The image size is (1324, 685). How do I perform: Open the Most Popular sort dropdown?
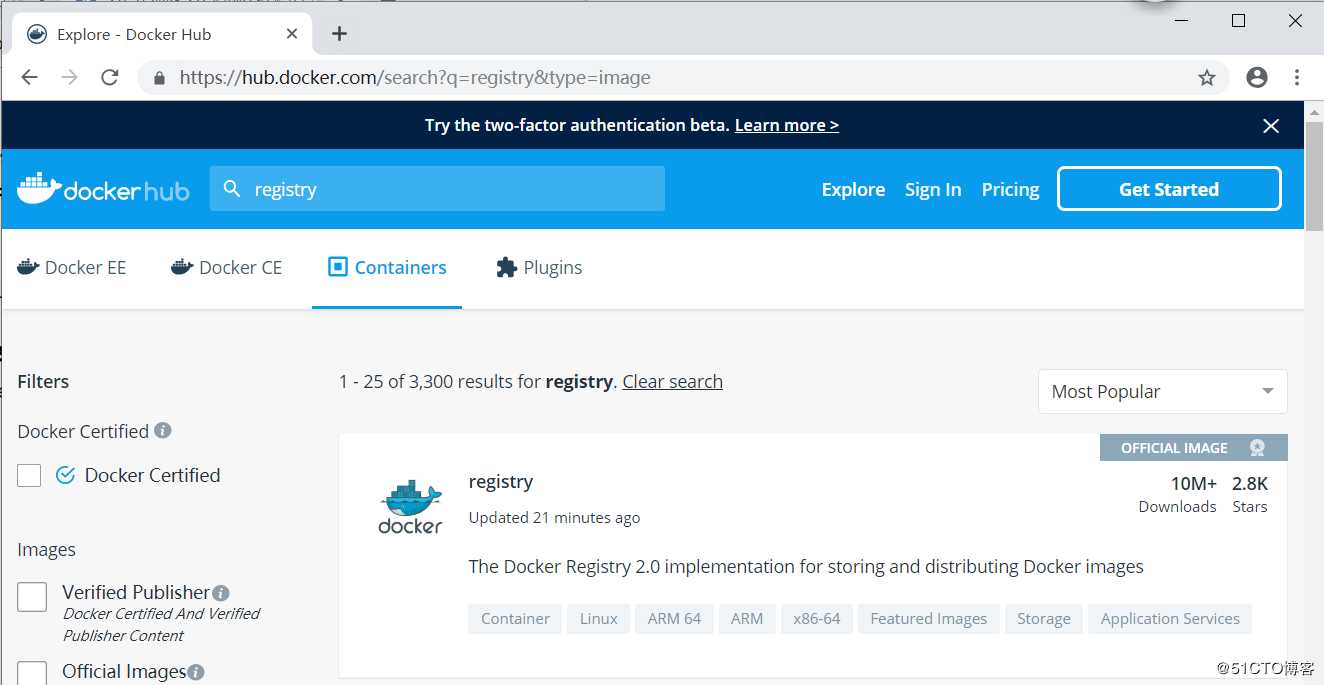click(1163, 392)
